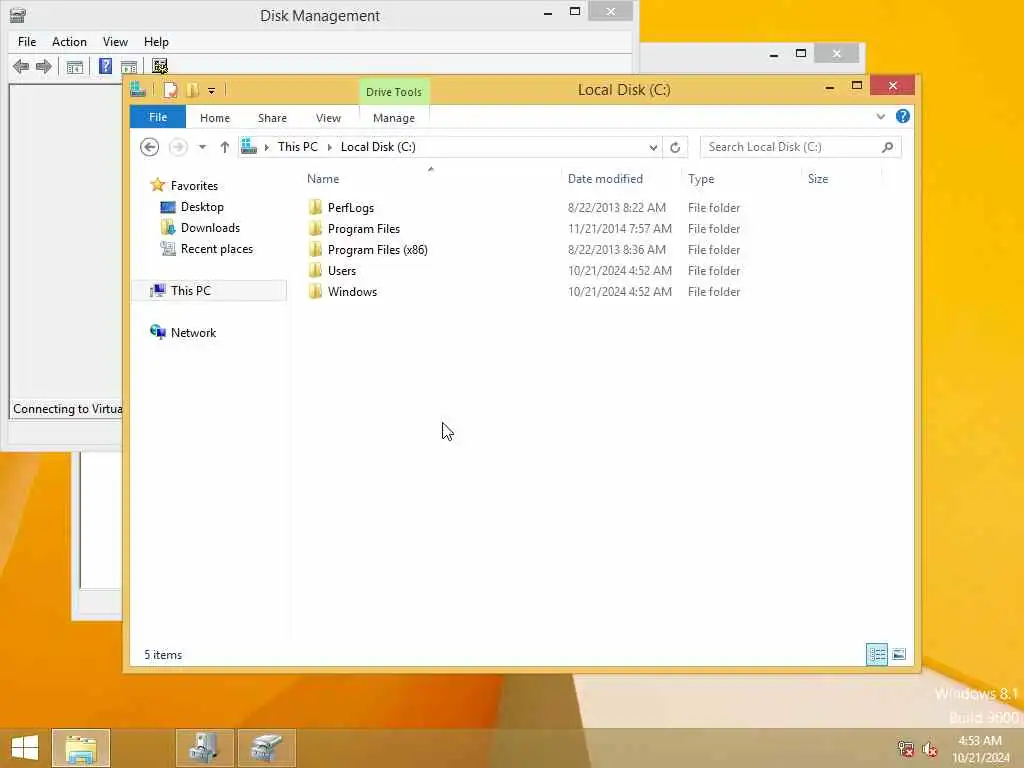Open Action menu in Disk Management
Image resolution: width=1024 pixels, height=768 pixels.
pos(69,42)
